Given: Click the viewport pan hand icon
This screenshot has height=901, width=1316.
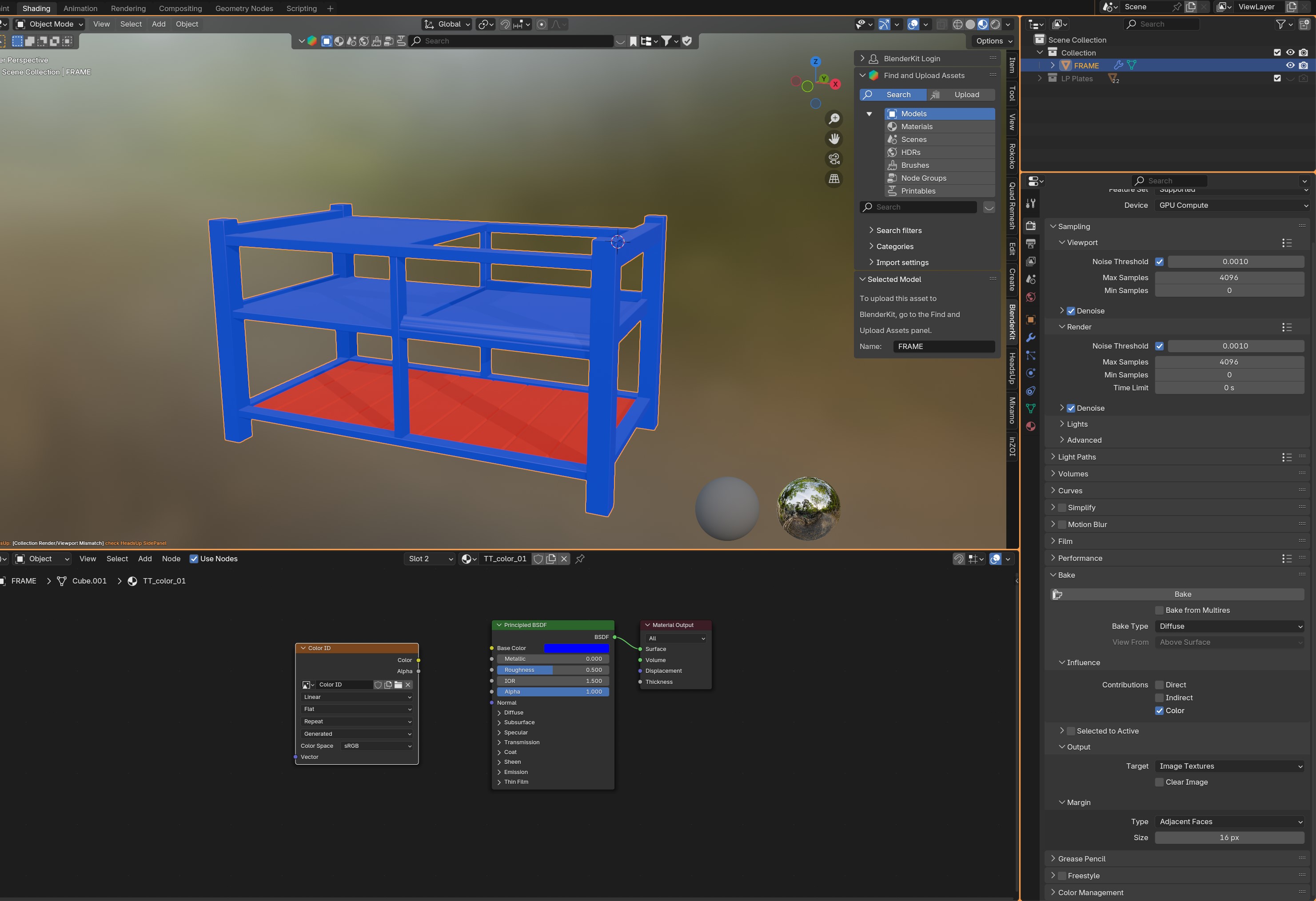Looking at the screenshot, I should (834, 139).
